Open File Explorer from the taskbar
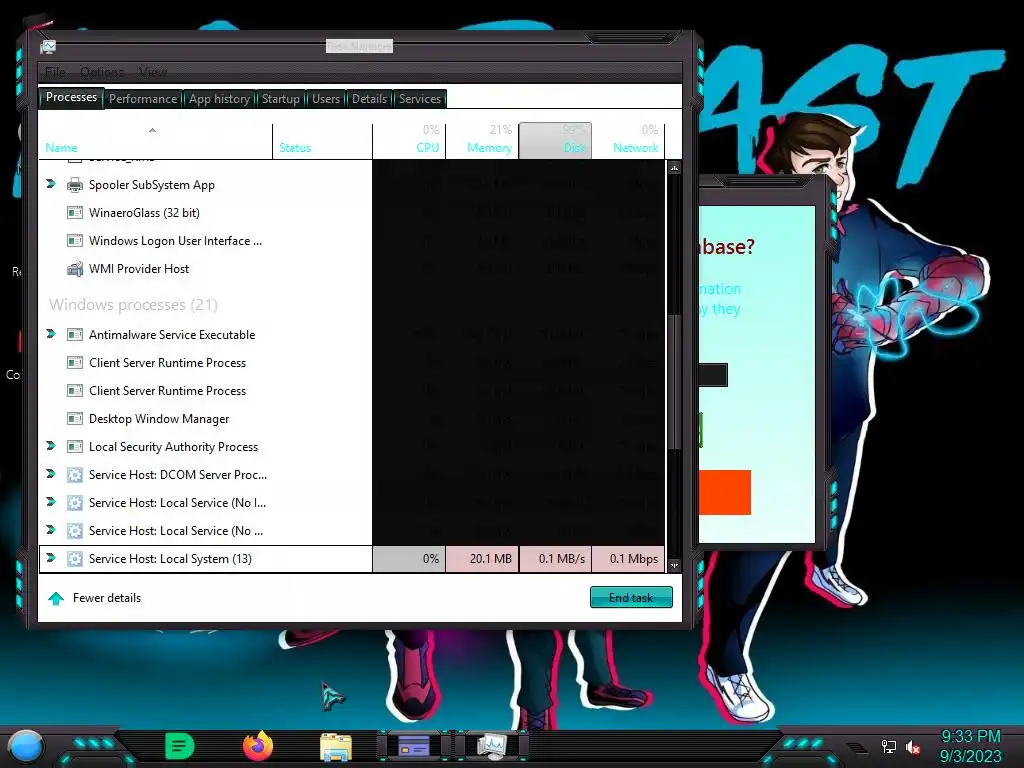This screenshot has width=1024, height=768. coord(336,746)
